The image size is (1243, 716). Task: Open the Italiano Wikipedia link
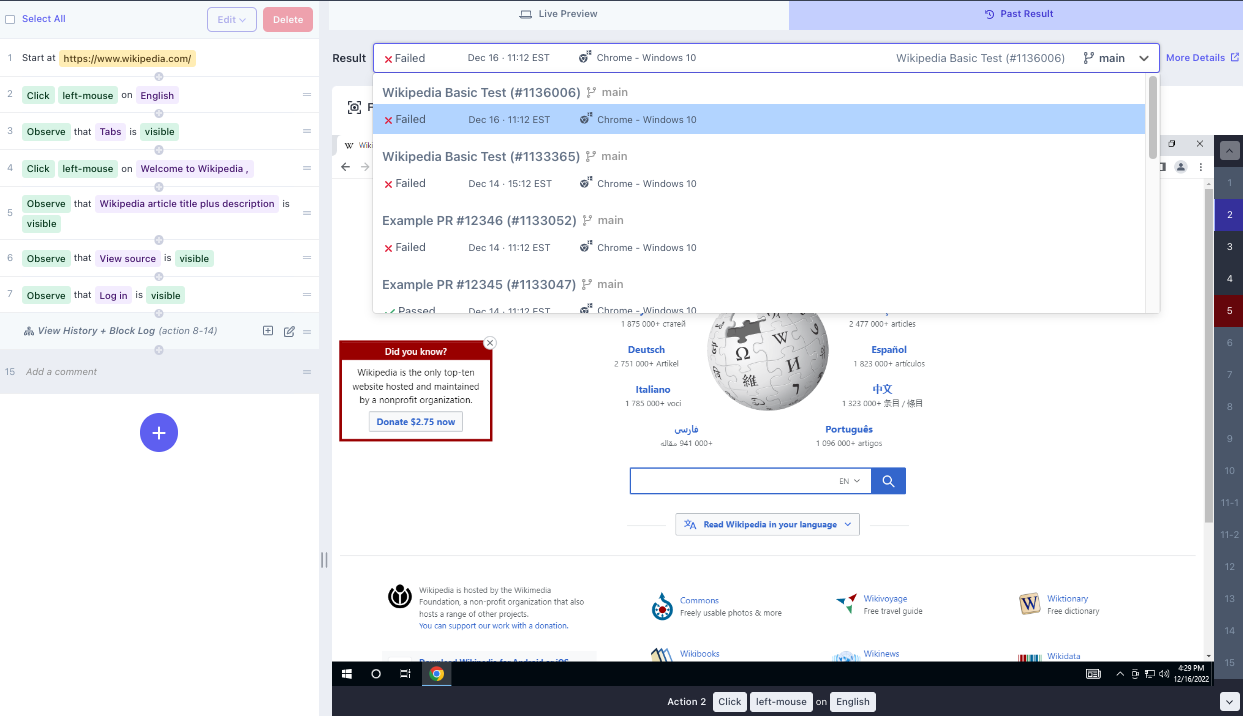coord(653,390)
